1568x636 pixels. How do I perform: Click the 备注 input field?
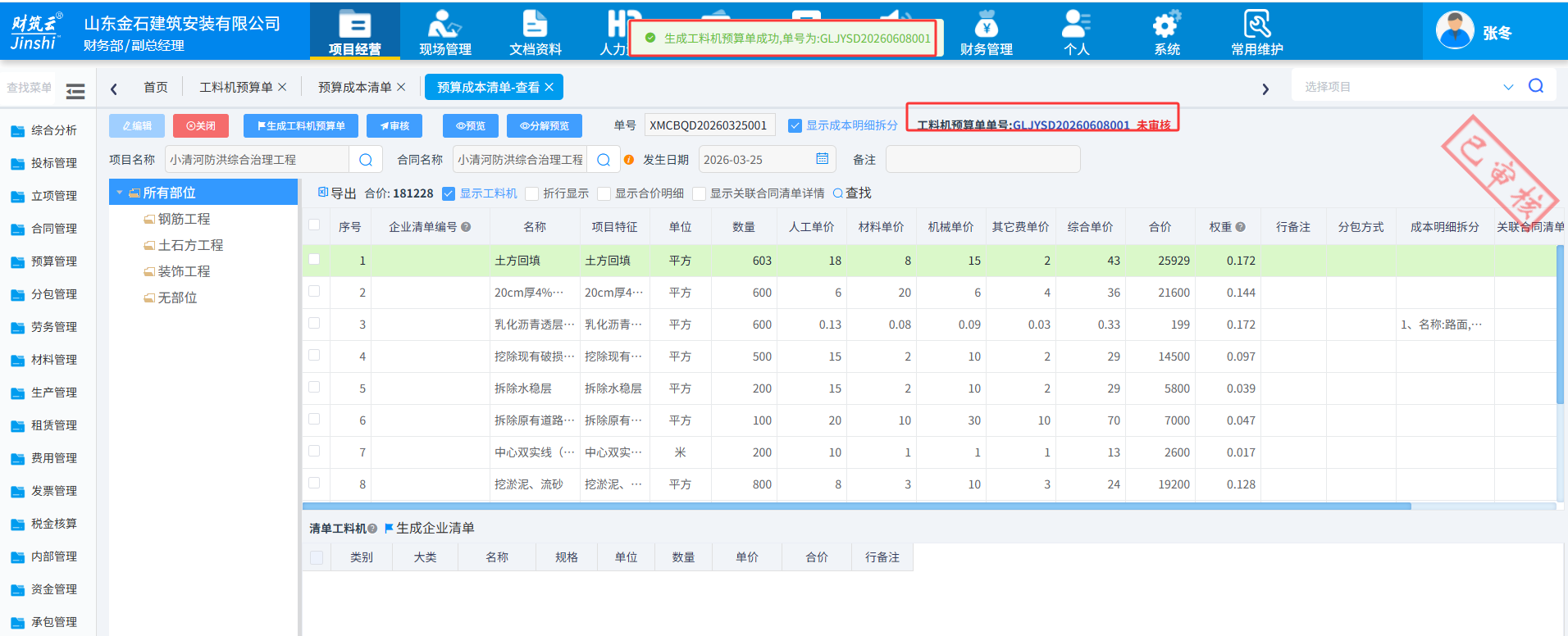982,160
